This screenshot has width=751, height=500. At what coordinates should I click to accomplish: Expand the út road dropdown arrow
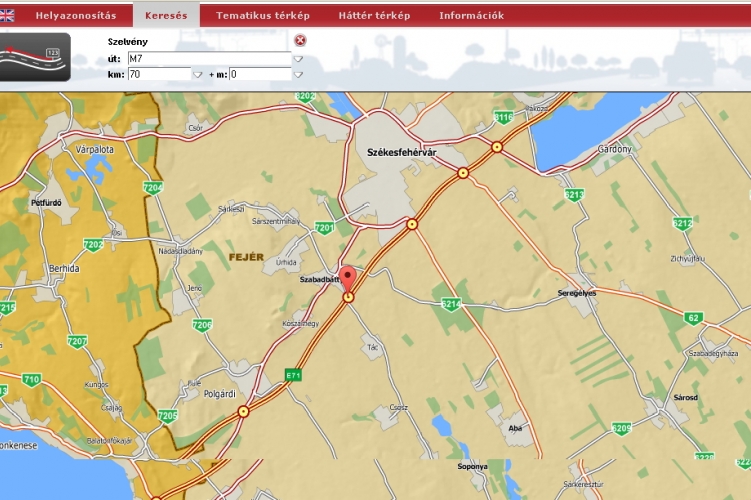click(297, 59)
